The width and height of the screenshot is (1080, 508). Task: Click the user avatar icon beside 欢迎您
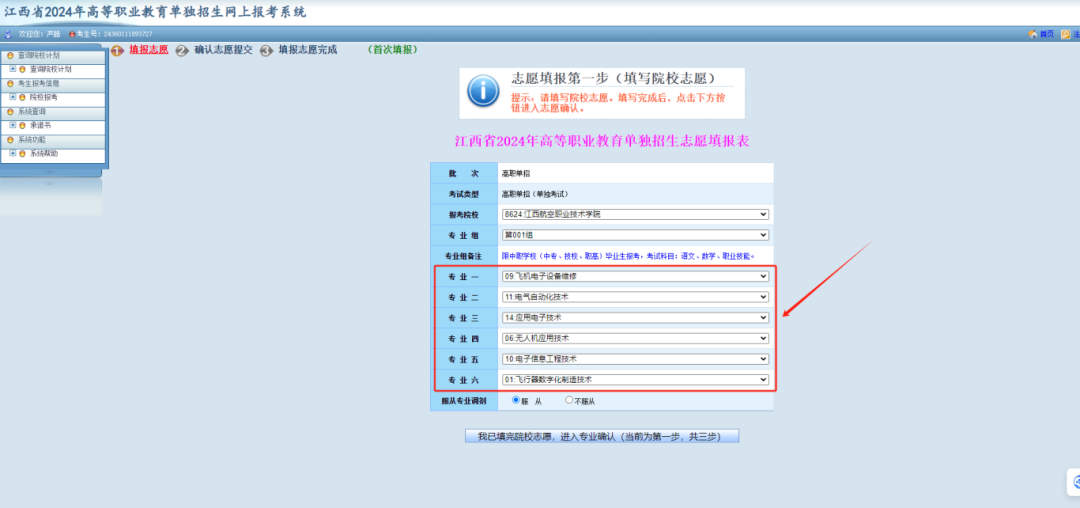(x=9, y=34)
